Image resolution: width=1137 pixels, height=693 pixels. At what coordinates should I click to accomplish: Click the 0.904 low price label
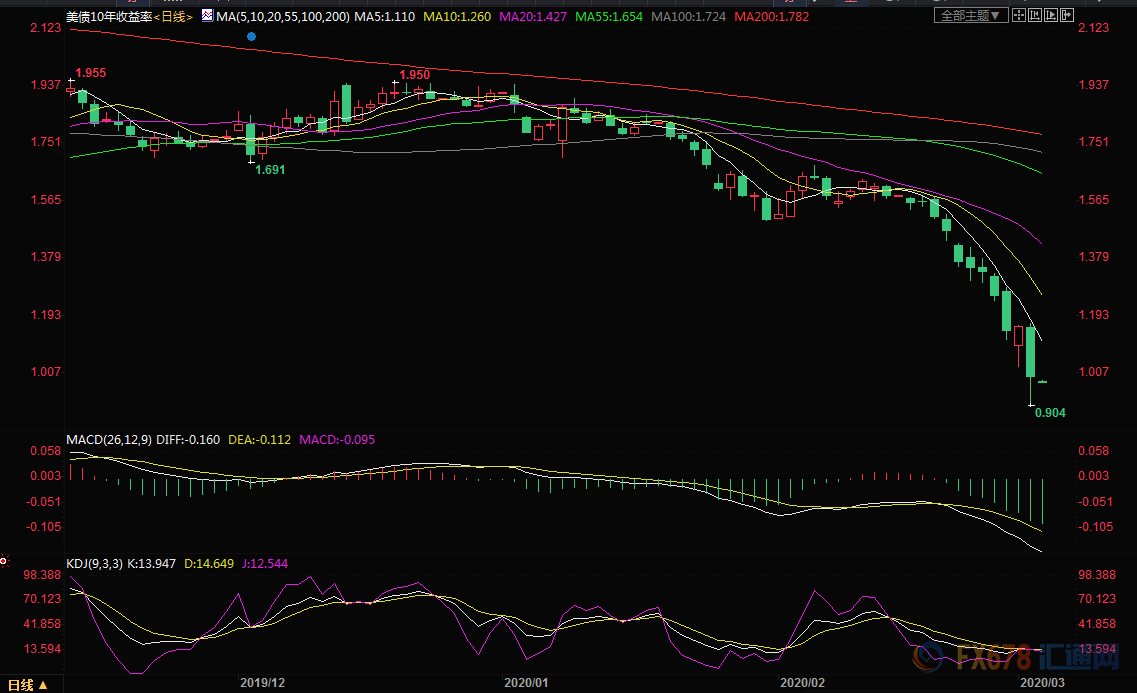(x=1050, y=413)
